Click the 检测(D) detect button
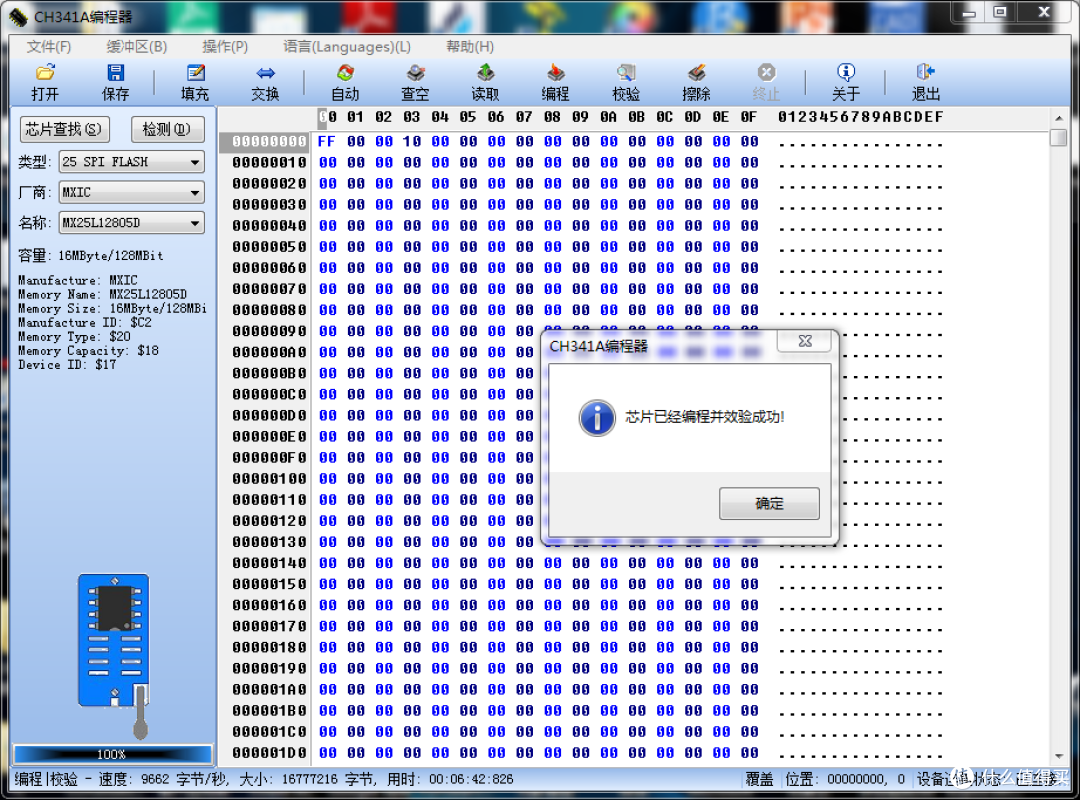Viewport: 1080px width, 800px height. 167,130
